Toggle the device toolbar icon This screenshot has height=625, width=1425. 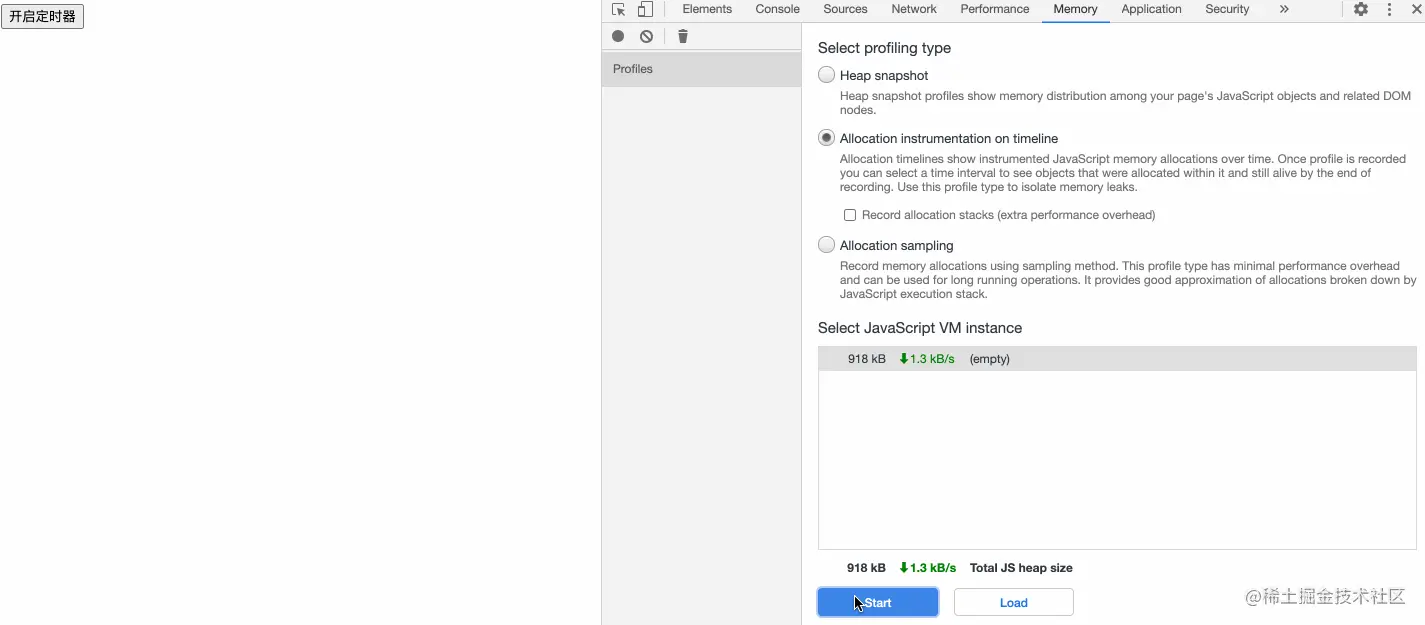(645, 9)
